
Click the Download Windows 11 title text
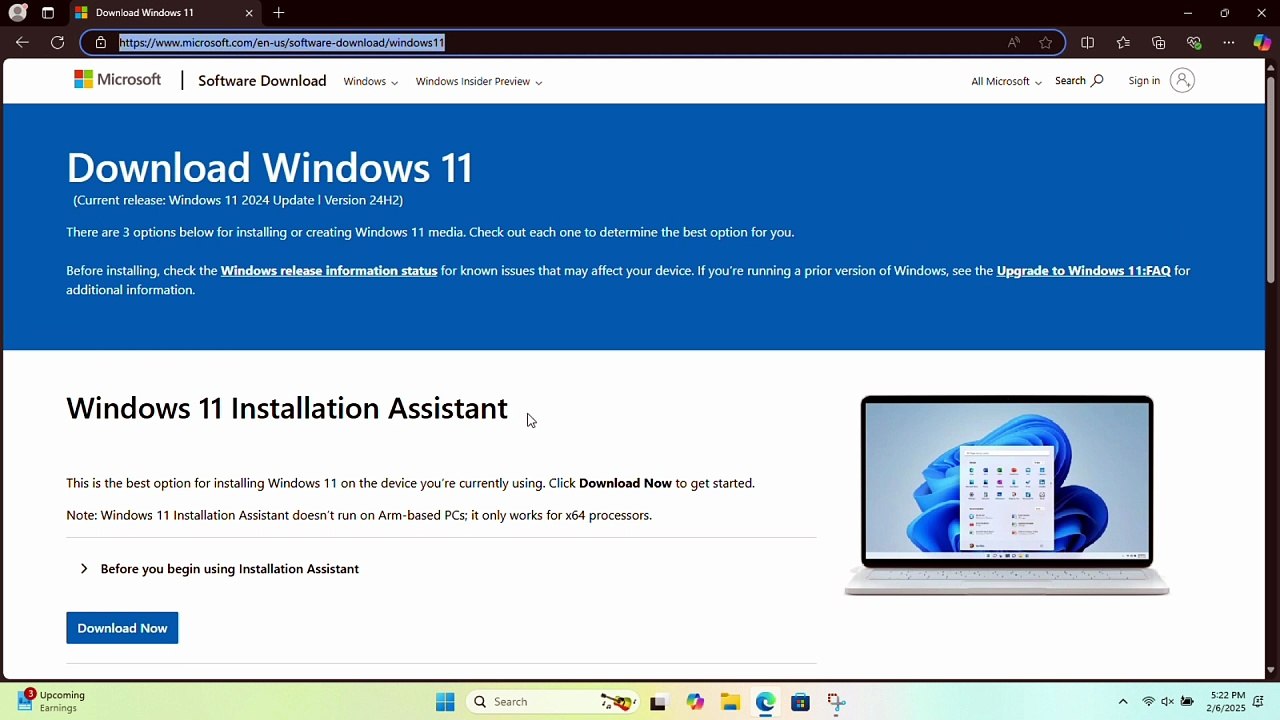[x=270, y=167]
